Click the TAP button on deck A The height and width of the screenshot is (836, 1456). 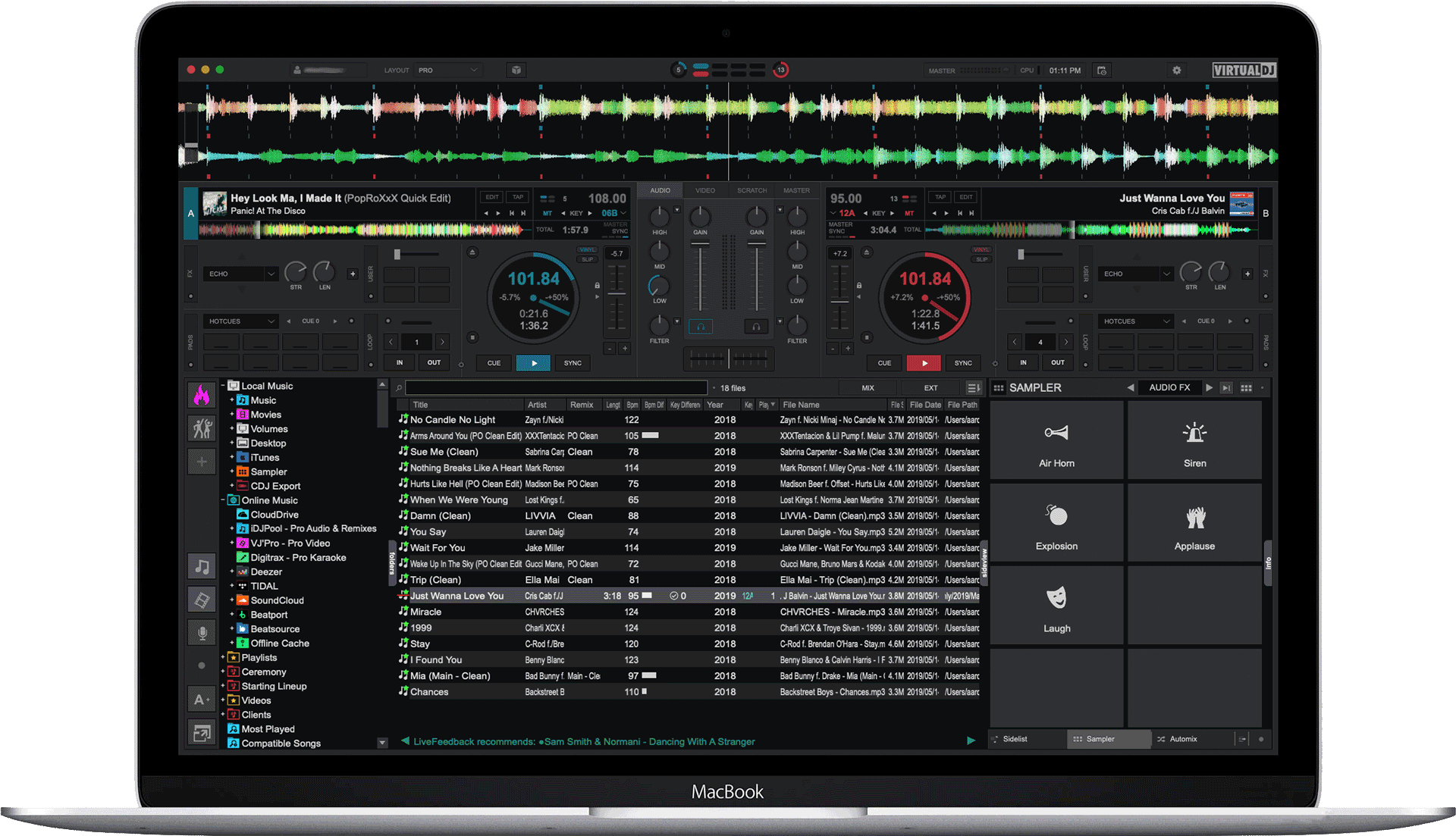click(x=518, y=197)
